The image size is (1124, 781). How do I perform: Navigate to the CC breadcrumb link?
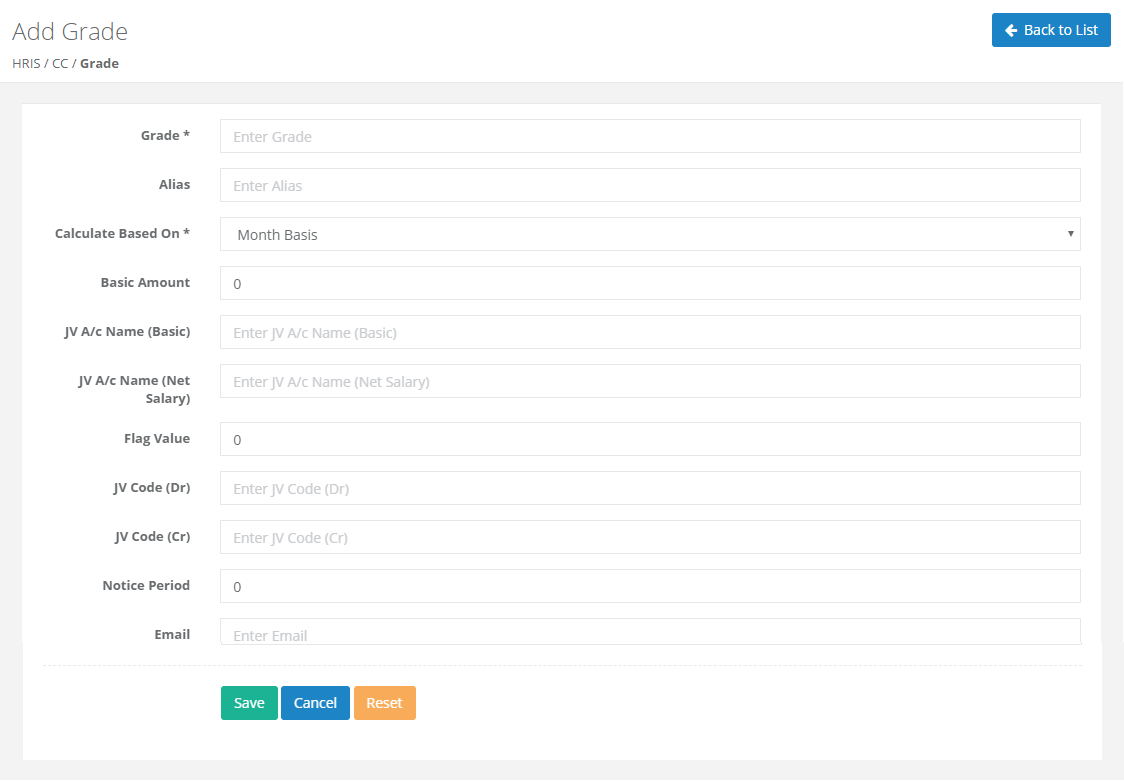click(x=60, y=63)
